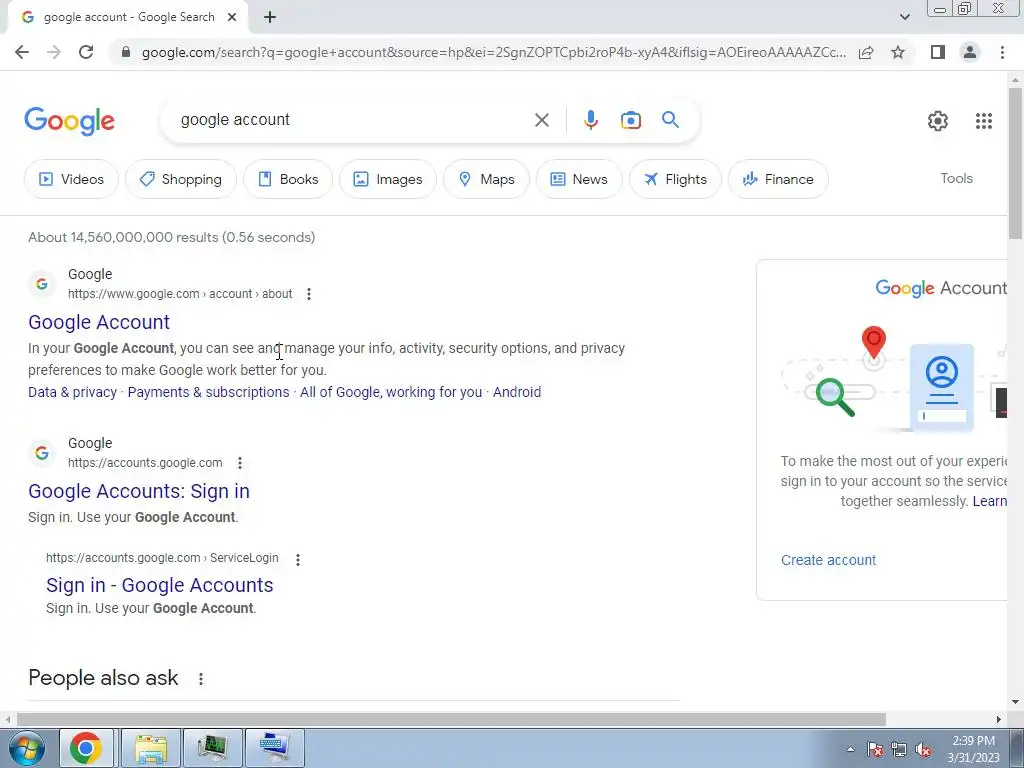Open the tab search dropdown chevron

[x=904, y=17]
